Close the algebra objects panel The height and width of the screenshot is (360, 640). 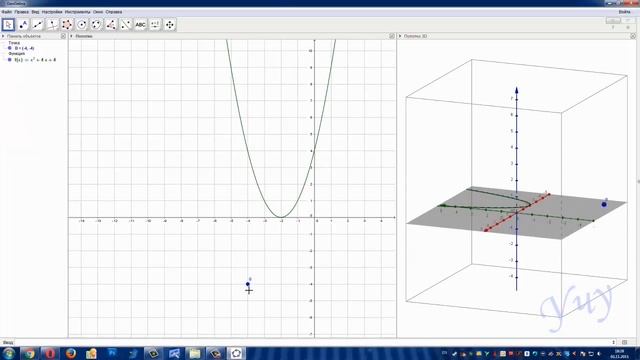pyautogui.click(x=63, y=36)
